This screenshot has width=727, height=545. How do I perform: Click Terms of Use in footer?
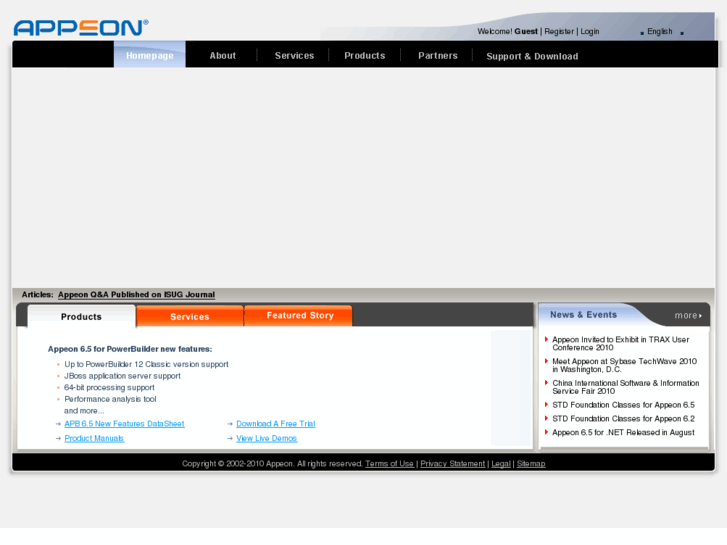pos(389,463)
